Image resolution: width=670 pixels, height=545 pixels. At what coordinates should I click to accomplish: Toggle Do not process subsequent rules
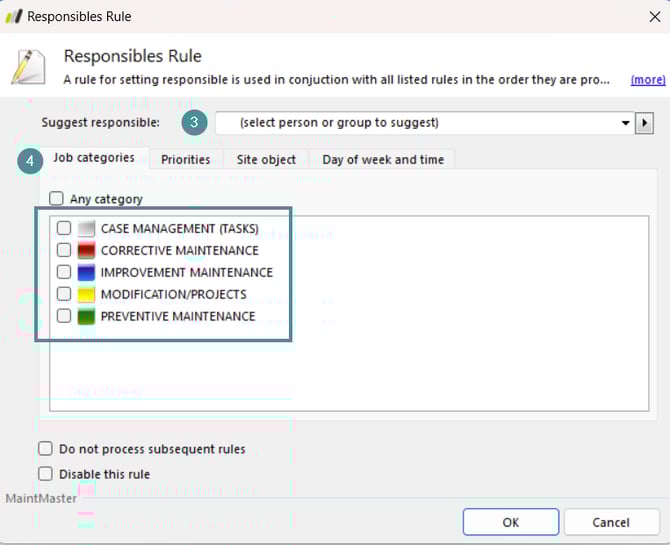tap(46, 449)
